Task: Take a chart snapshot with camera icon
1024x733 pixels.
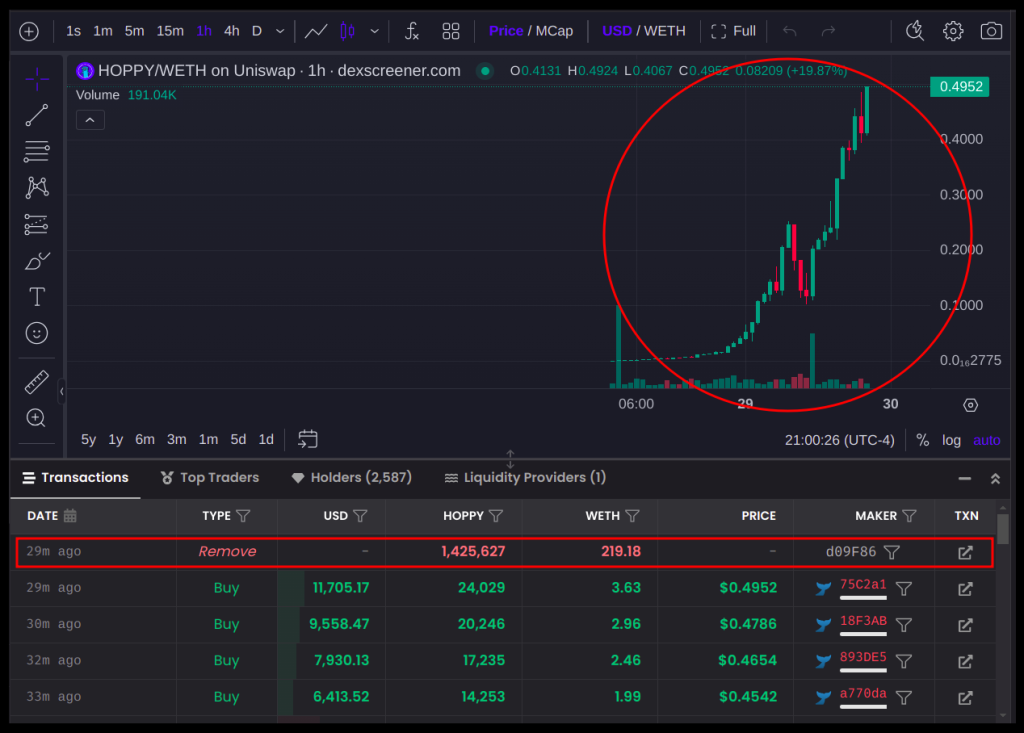Action: [992, 31]
